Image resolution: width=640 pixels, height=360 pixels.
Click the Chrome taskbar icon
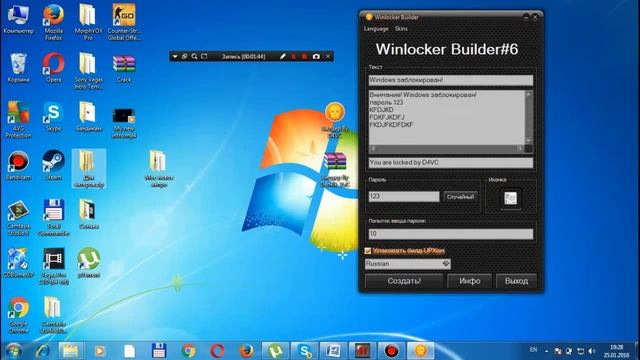188,351
